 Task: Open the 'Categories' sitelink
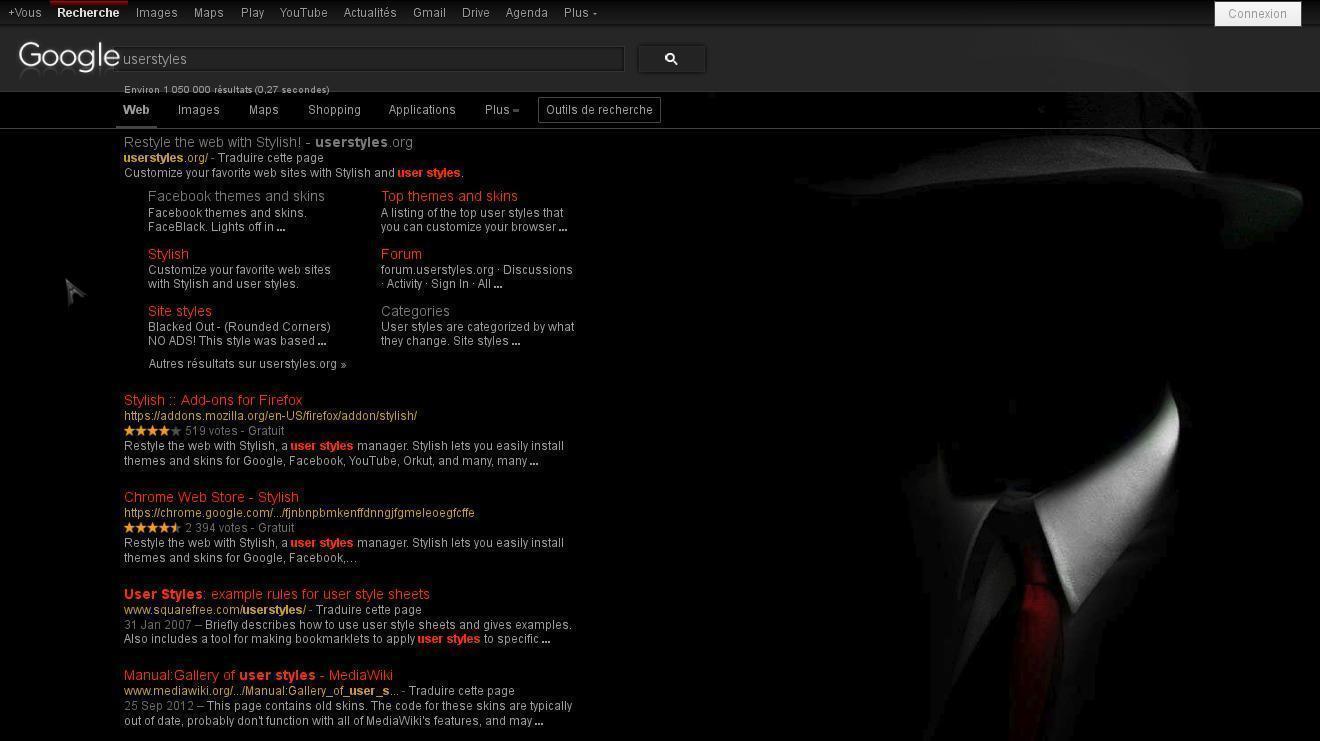tap(415, 311)
